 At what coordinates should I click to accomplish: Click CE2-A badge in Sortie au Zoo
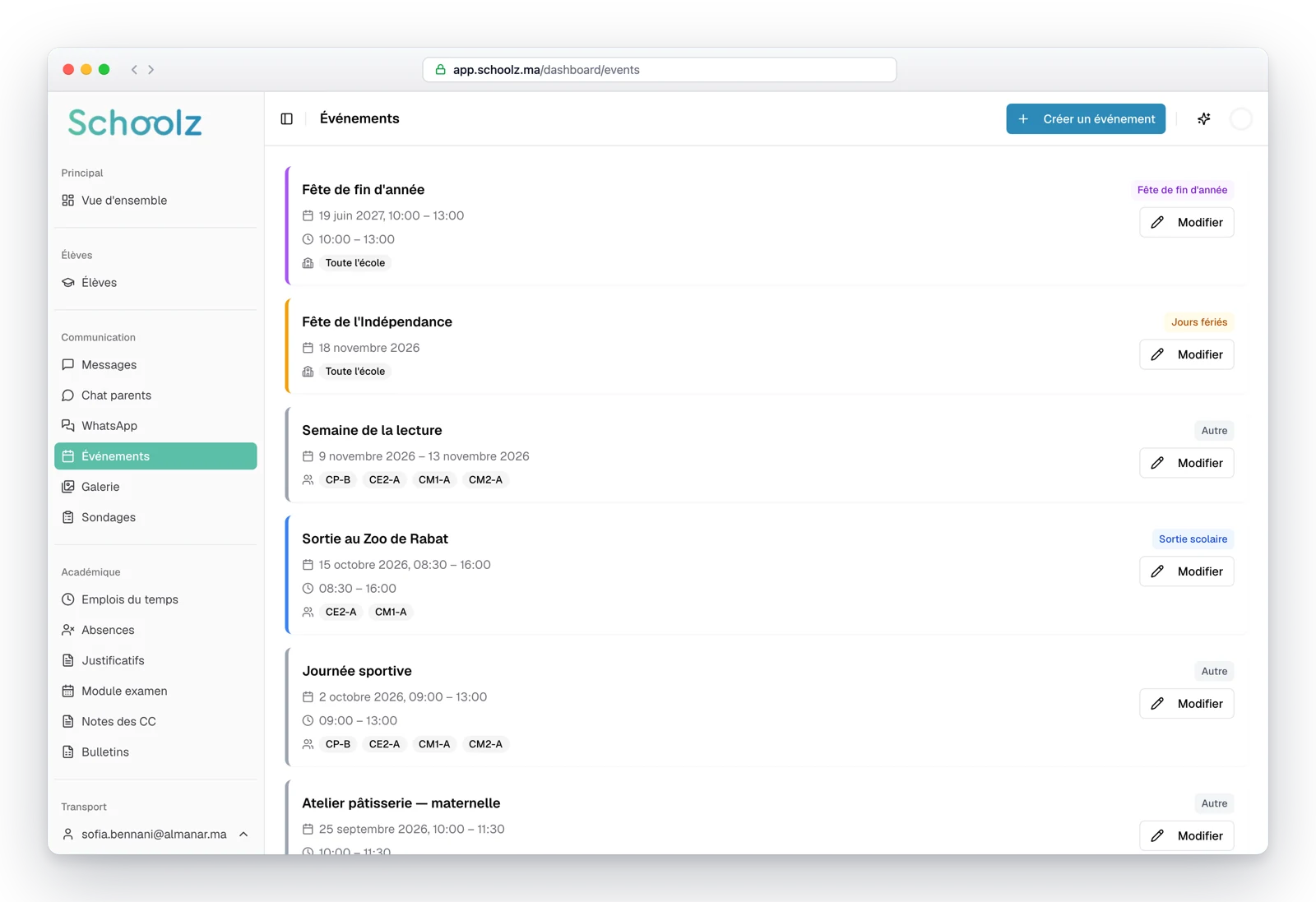[341, 612]
